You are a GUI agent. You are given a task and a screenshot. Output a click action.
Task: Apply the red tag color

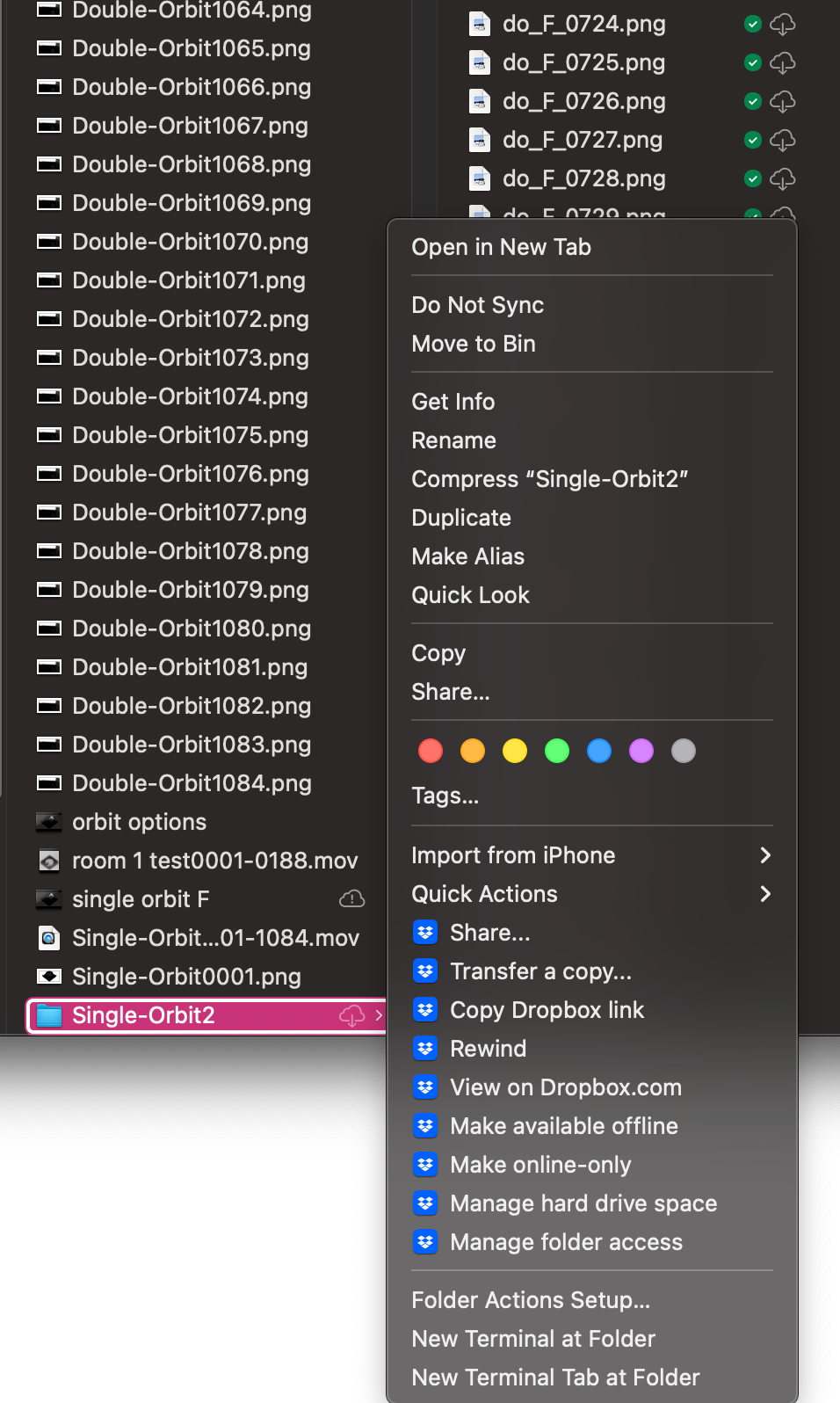[x=431, y=751]
